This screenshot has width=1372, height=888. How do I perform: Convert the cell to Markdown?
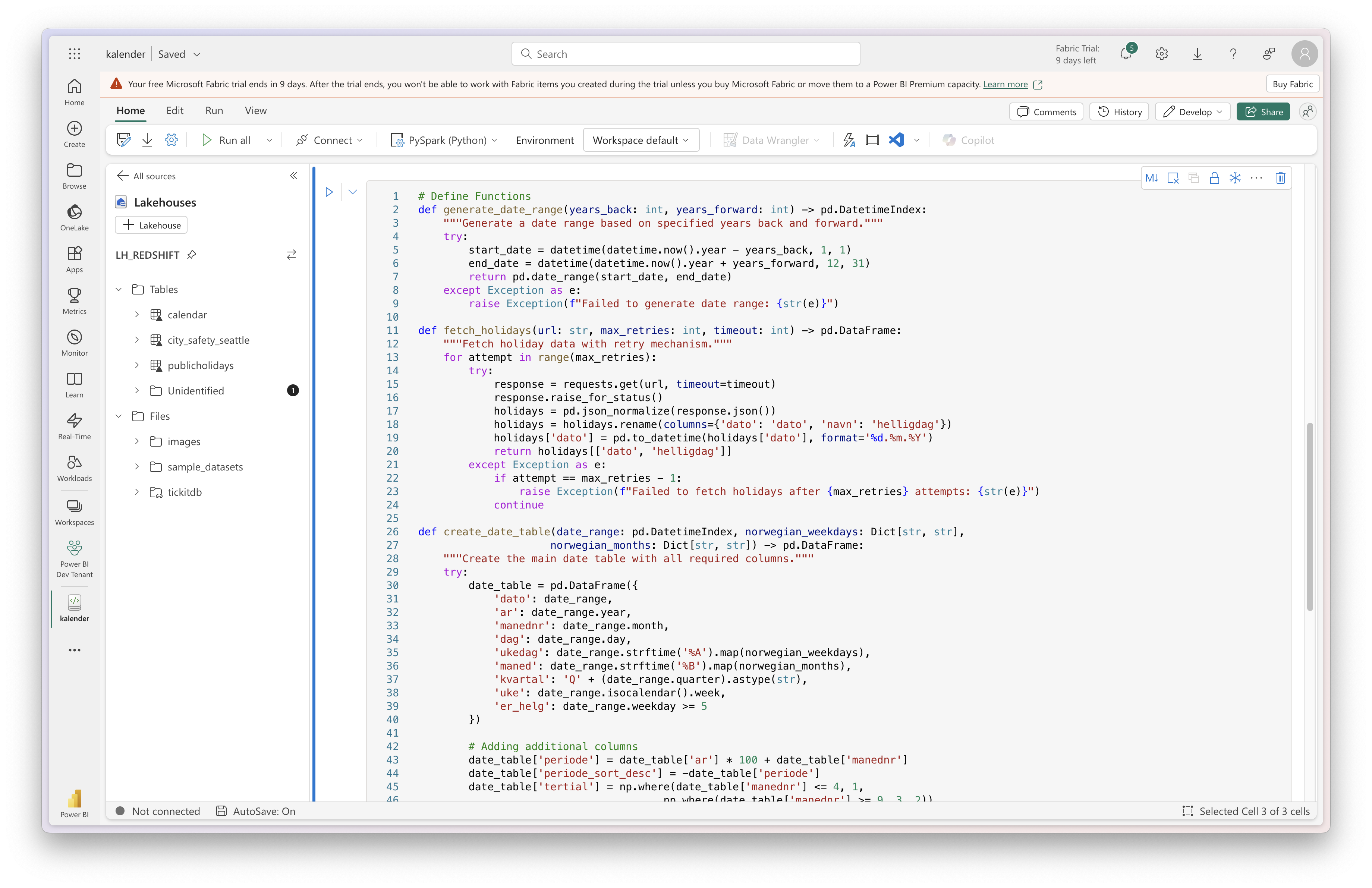(1152, 178)
